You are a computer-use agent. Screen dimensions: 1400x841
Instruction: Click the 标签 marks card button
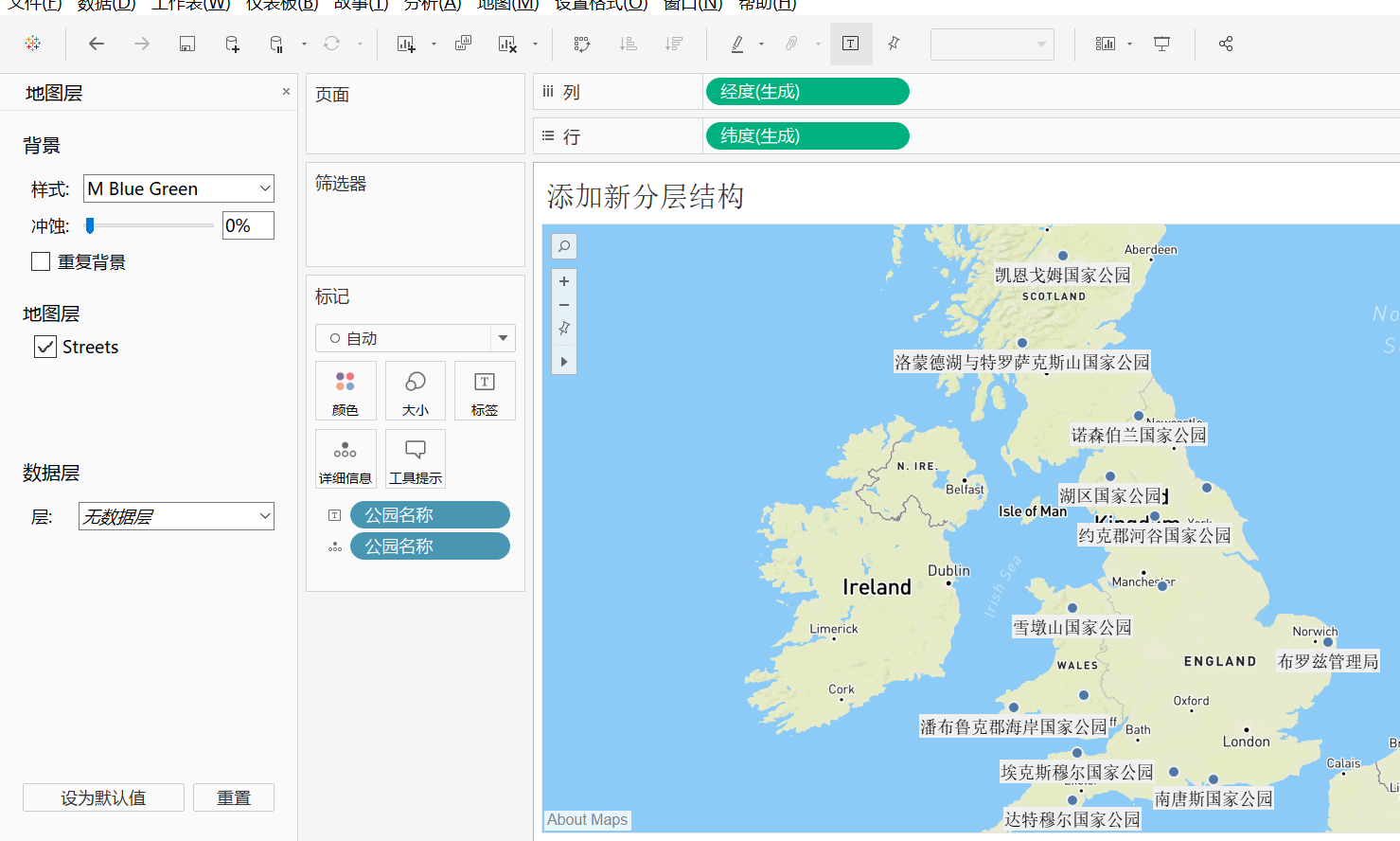pos(485,390)
